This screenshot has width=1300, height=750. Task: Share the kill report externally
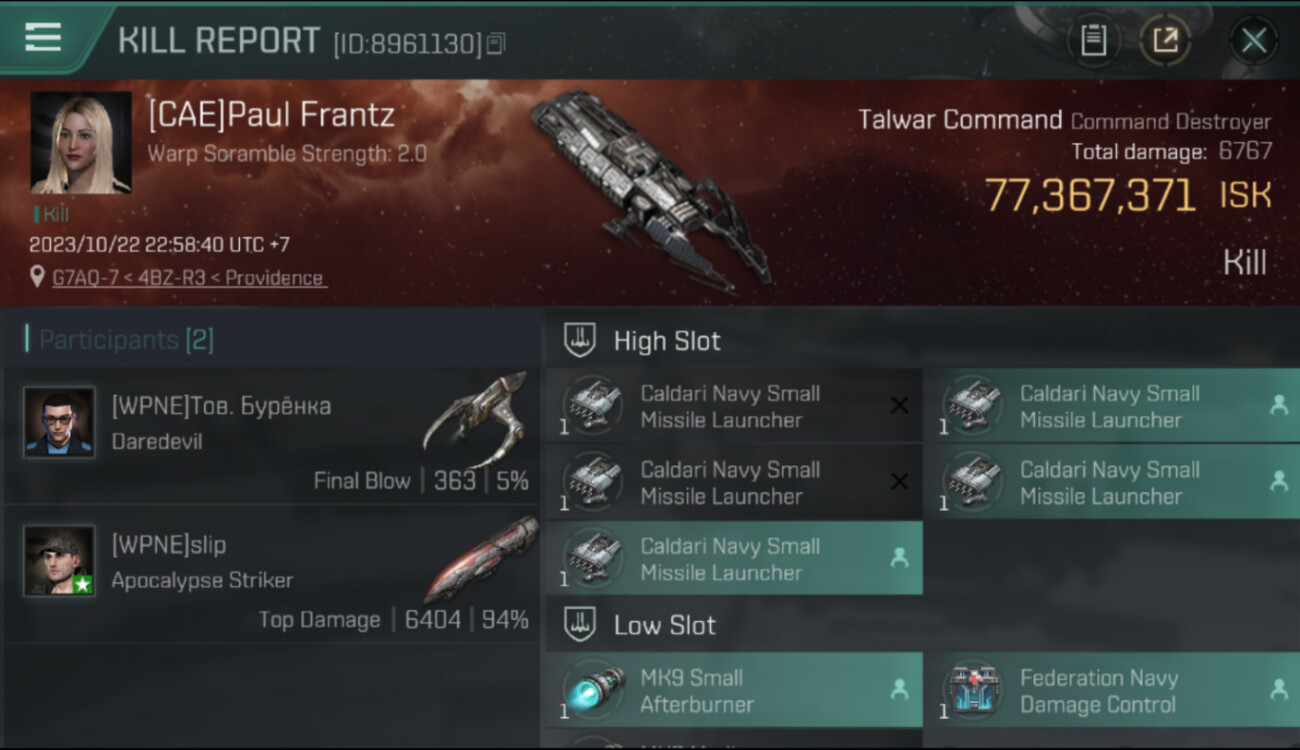[1165, 40]
